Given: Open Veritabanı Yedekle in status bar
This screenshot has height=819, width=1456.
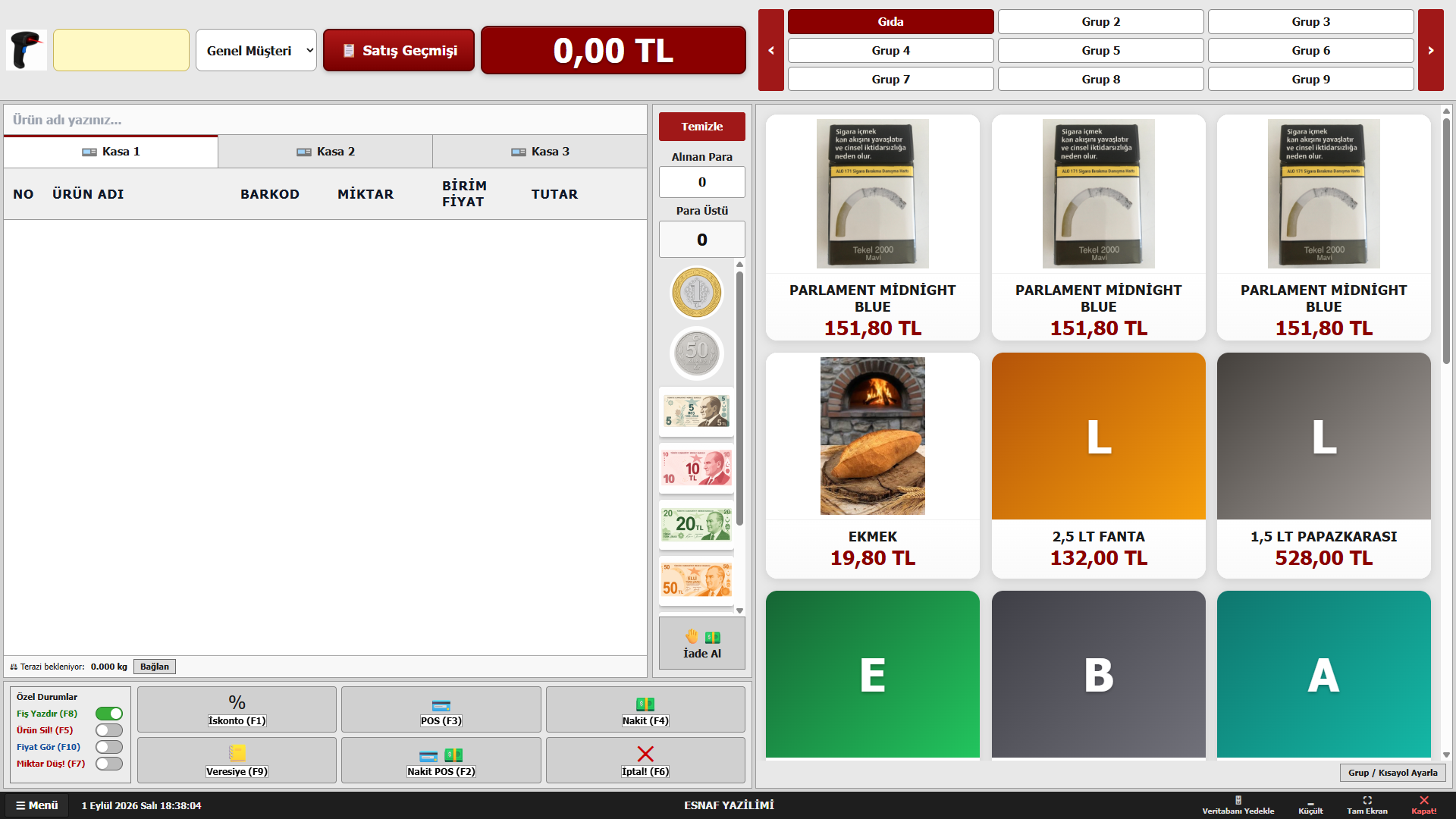Looking at the screenshot, I should point(1238,805).
